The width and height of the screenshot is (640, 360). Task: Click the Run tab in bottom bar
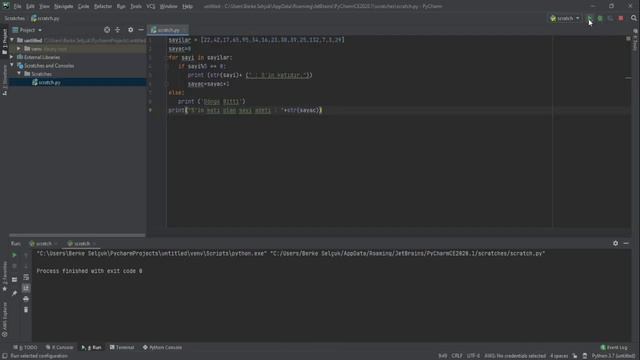tap(91, 347)
